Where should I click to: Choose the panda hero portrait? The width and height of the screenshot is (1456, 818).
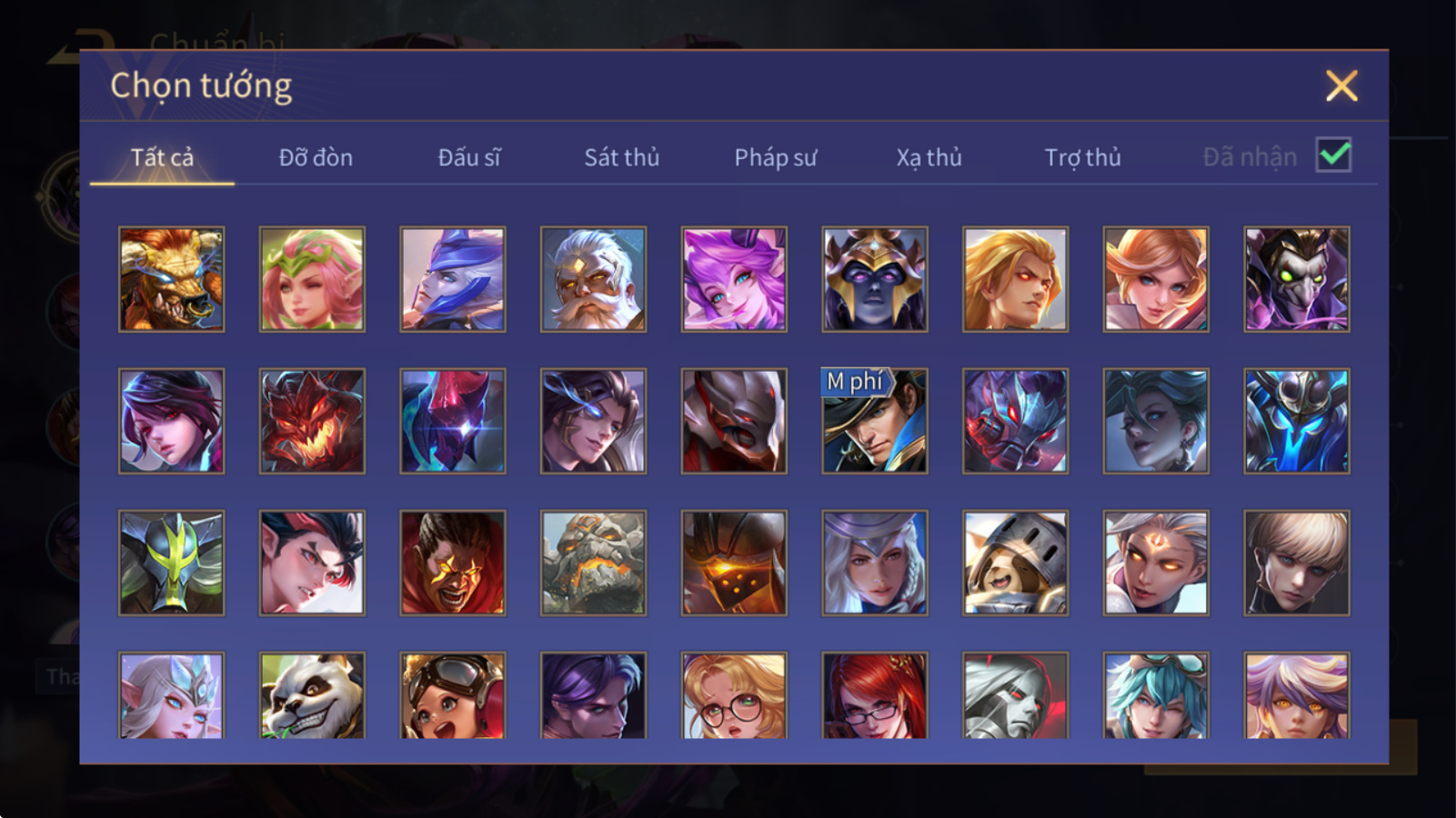pyautogui.click(x=312, y=695)
